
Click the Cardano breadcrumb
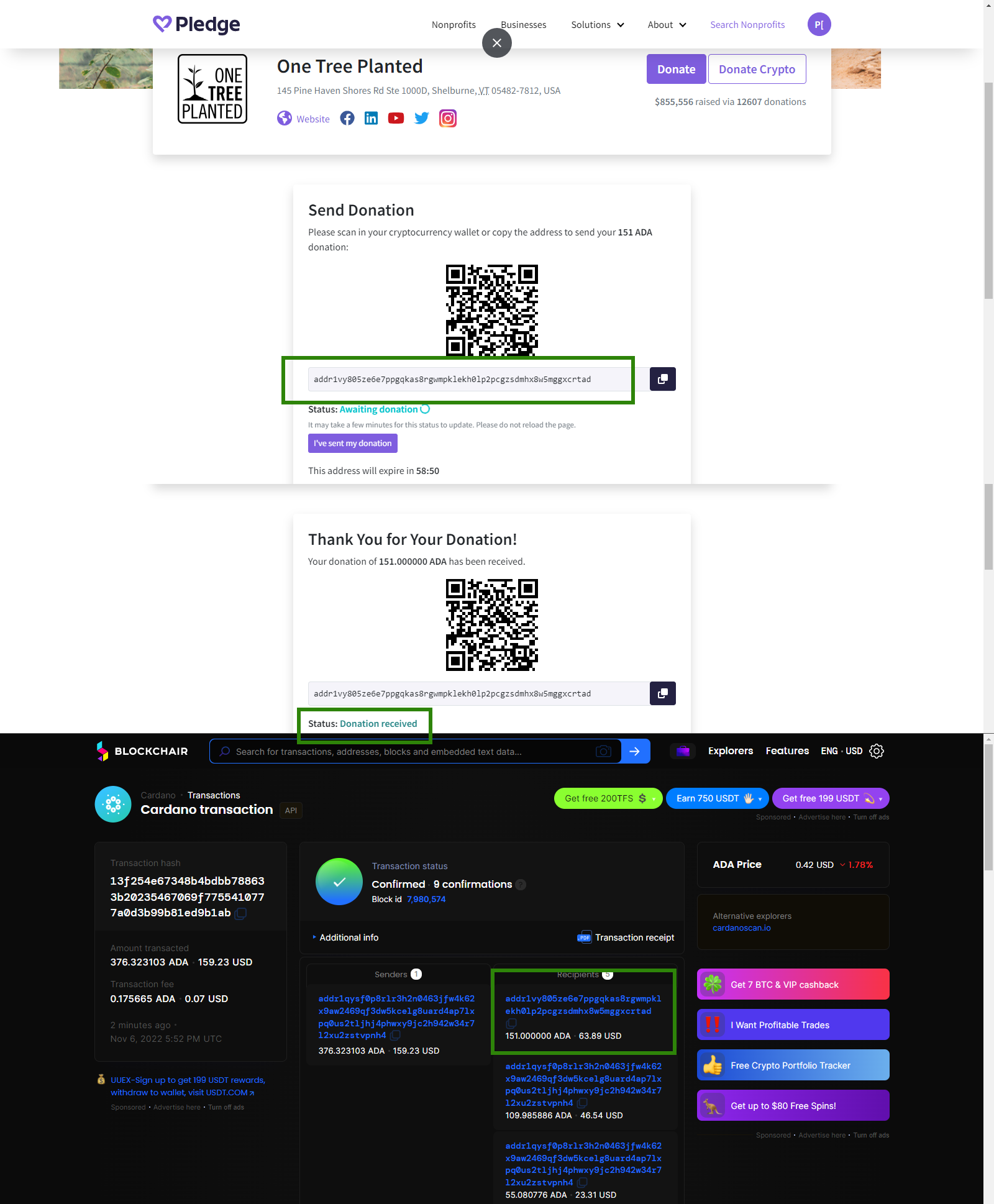click(158, 795)
